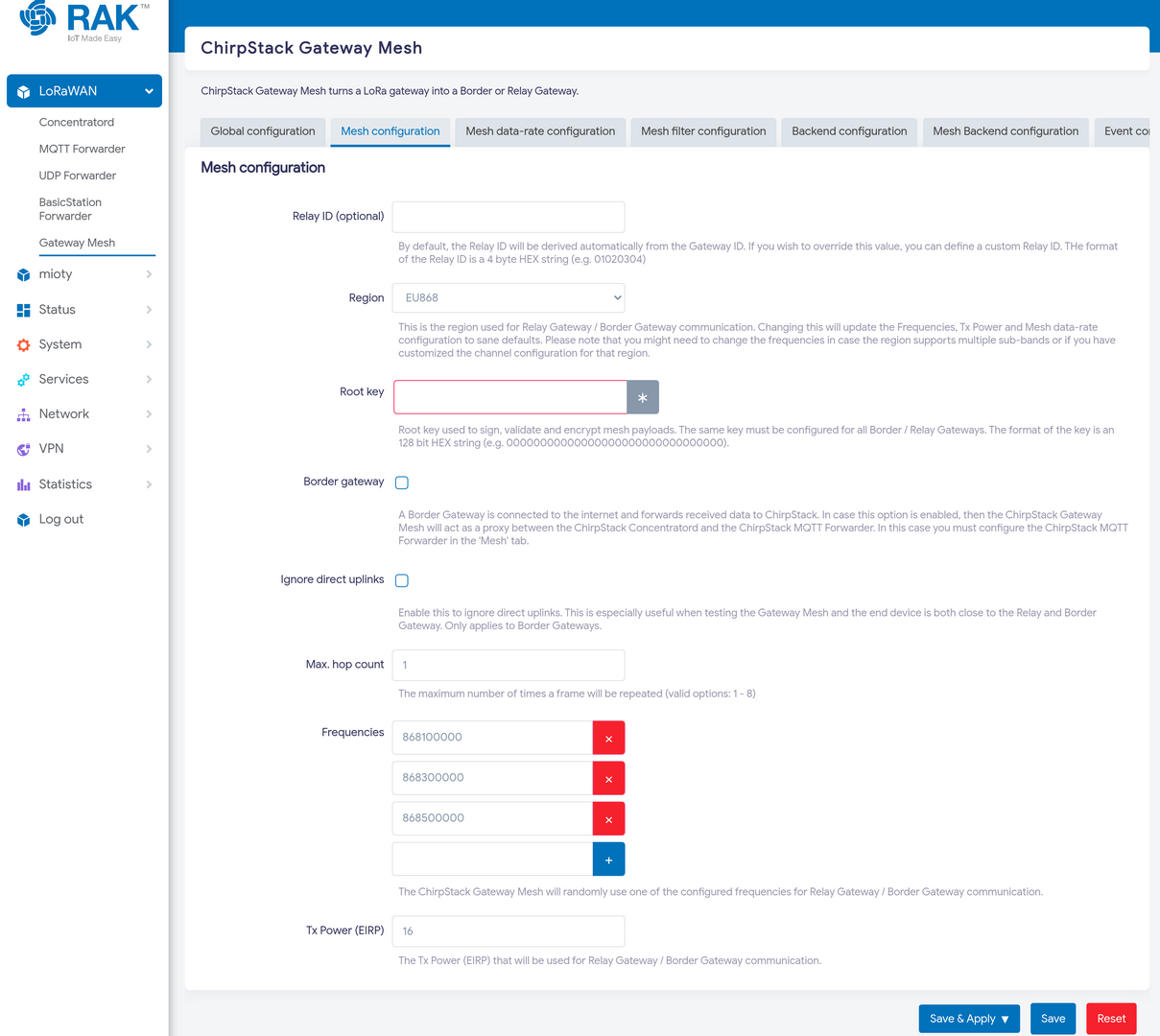Expand the Status menu chevron
1160x1036 pixels.
coord(149,310)
